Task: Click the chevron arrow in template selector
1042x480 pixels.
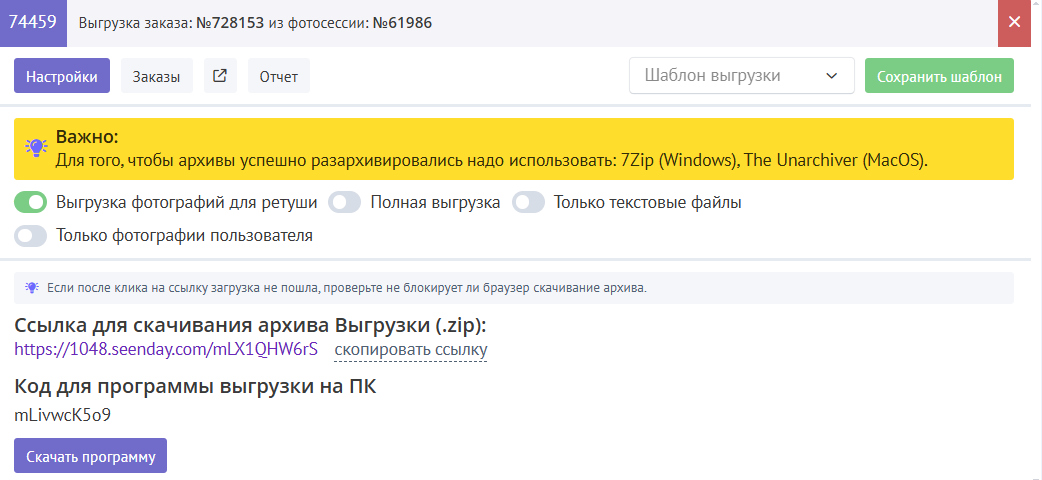Action: click(831, 76)
